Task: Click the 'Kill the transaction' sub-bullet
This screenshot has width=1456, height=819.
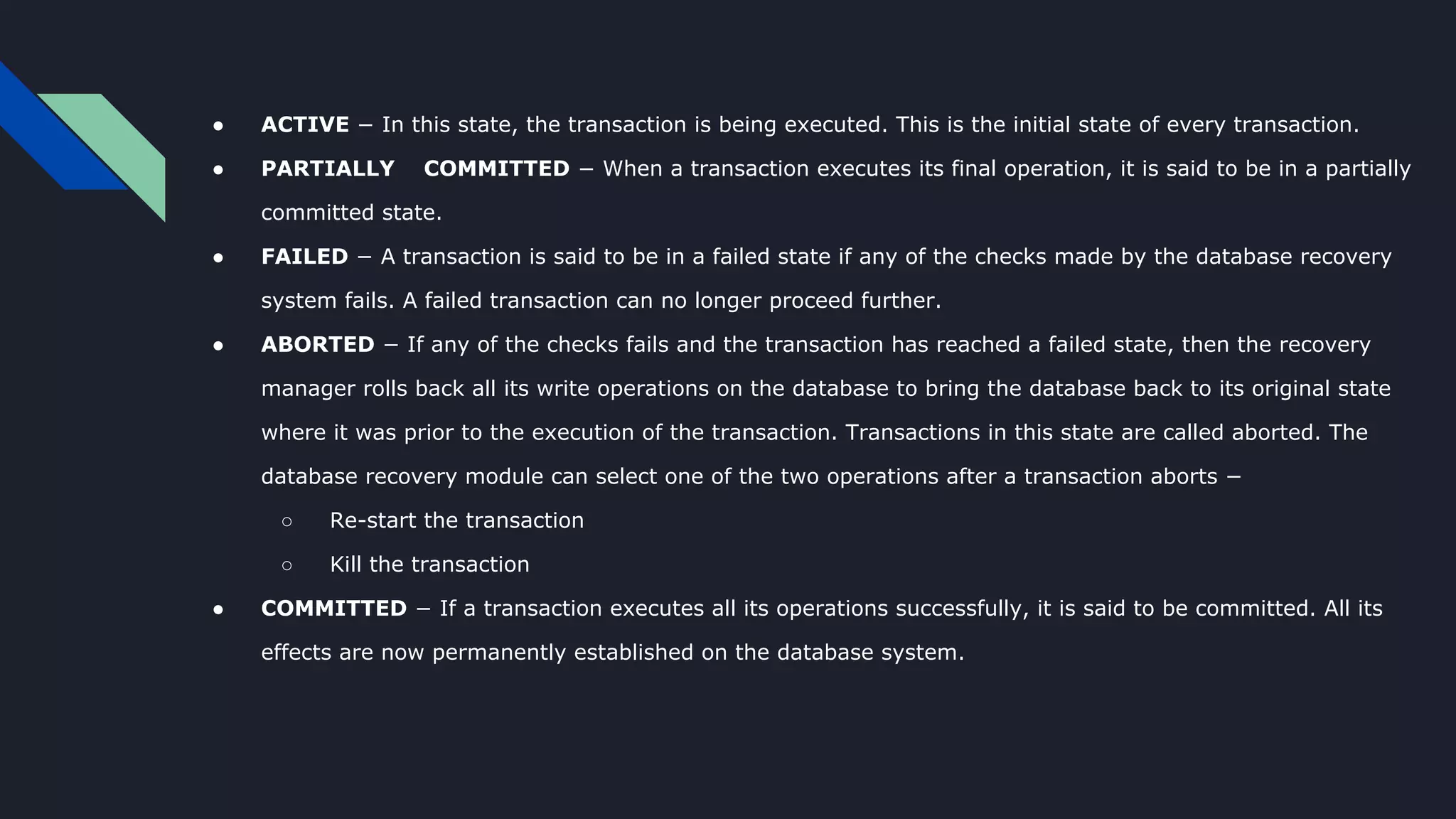Action: [429, 564]
